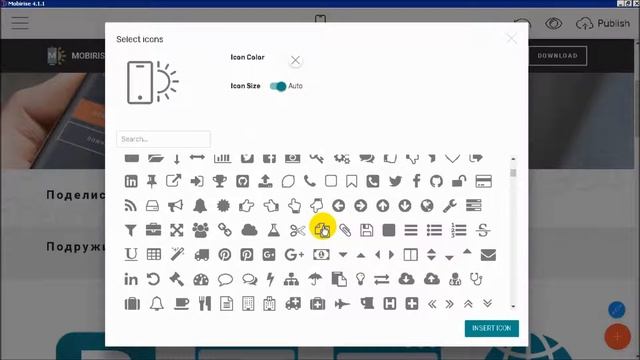Close the Select icons dialog
This screenshot has height=360, width=640.
coord(511,39)
